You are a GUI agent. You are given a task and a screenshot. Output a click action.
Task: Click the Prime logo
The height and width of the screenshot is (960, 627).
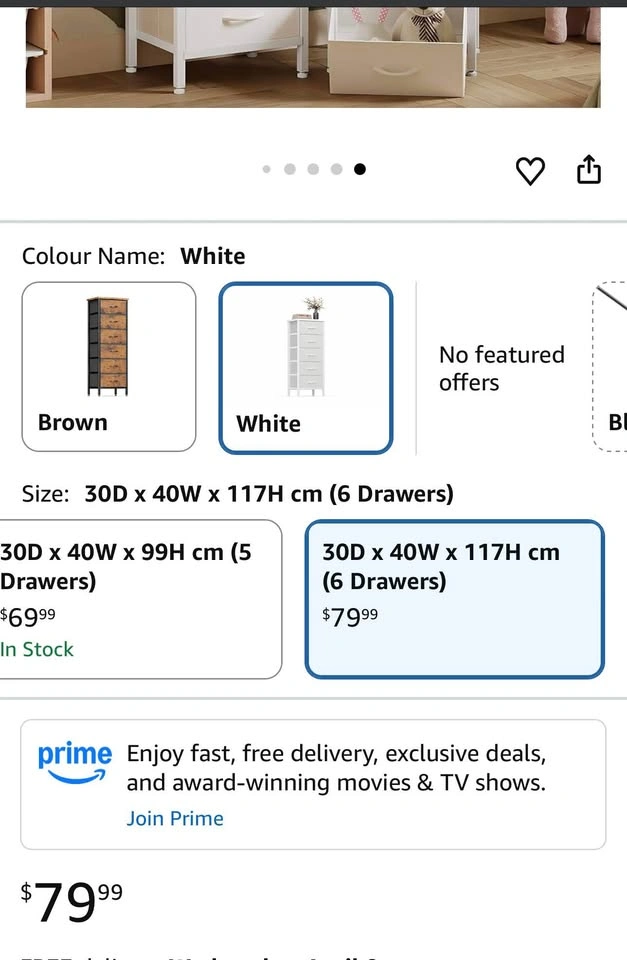(75, 763)
